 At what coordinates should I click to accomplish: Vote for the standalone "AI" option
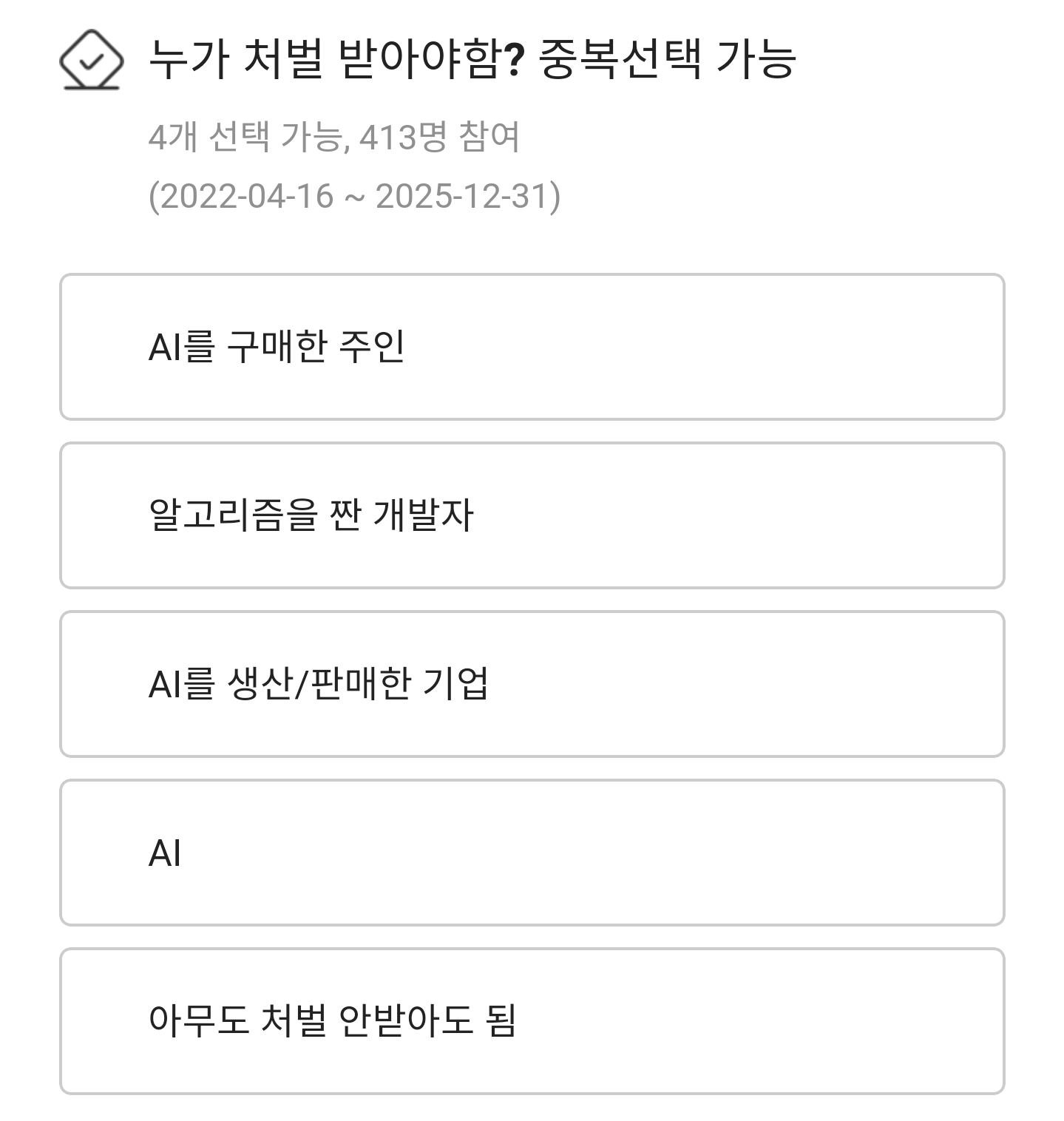click(532, 853)
